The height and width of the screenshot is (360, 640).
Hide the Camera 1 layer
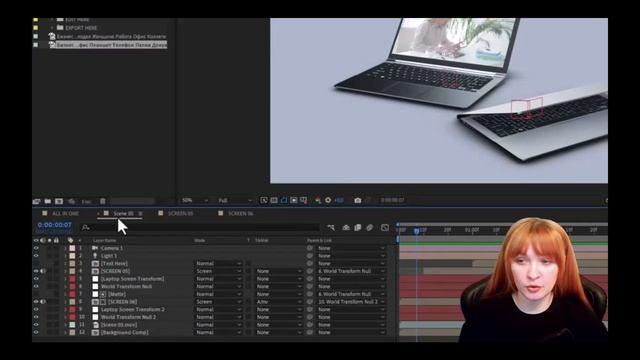coord(36,248)
